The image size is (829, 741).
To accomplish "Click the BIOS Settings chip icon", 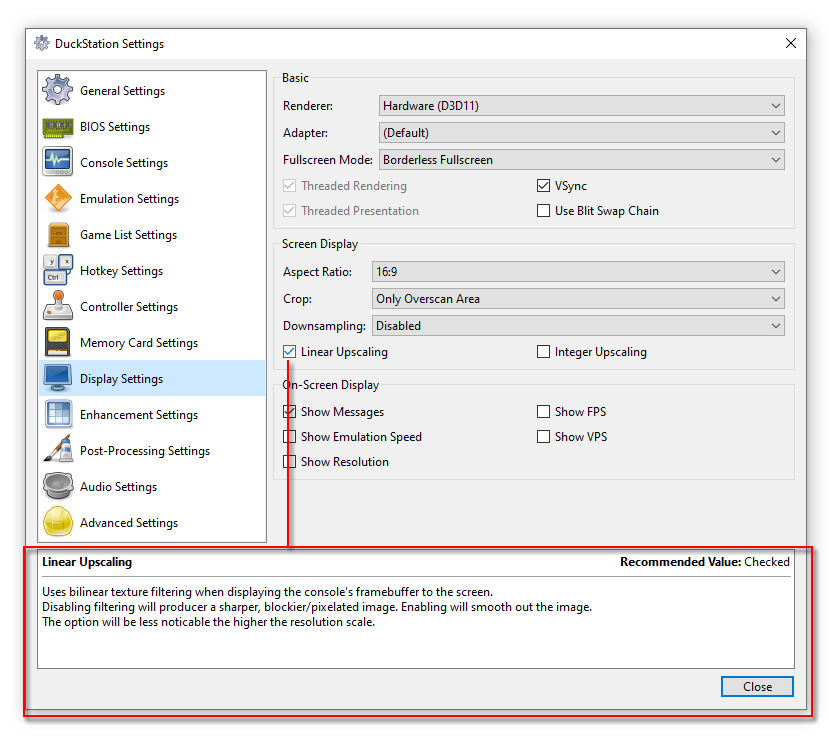I will (x=58, y=127).
